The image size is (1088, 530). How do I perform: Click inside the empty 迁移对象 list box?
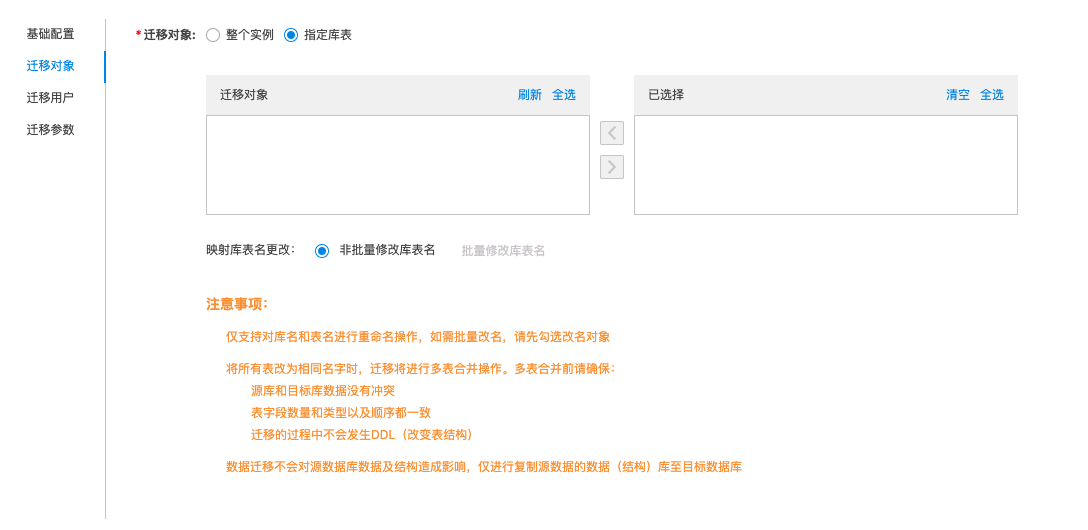coord(397,165)
